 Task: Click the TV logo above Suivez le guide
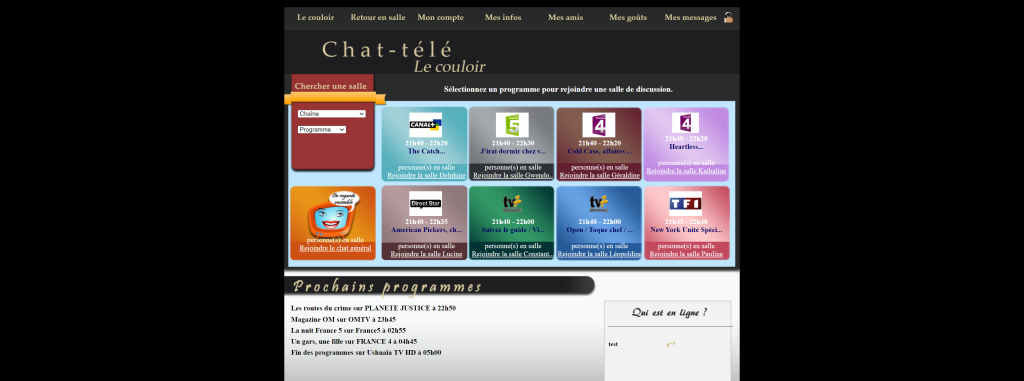pos(512,203)
